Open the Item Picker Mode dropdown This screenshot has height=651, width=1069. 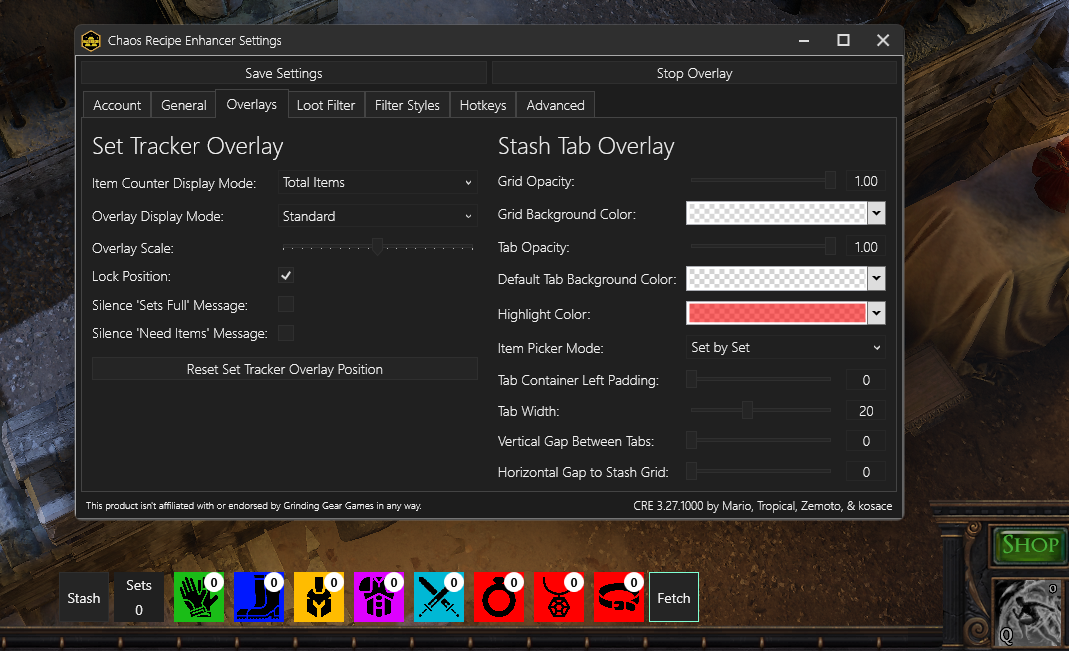click(786, 348)
